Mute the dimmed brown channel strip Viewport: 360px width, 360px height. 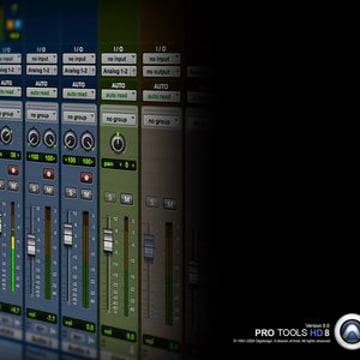[x=169, y=203]
